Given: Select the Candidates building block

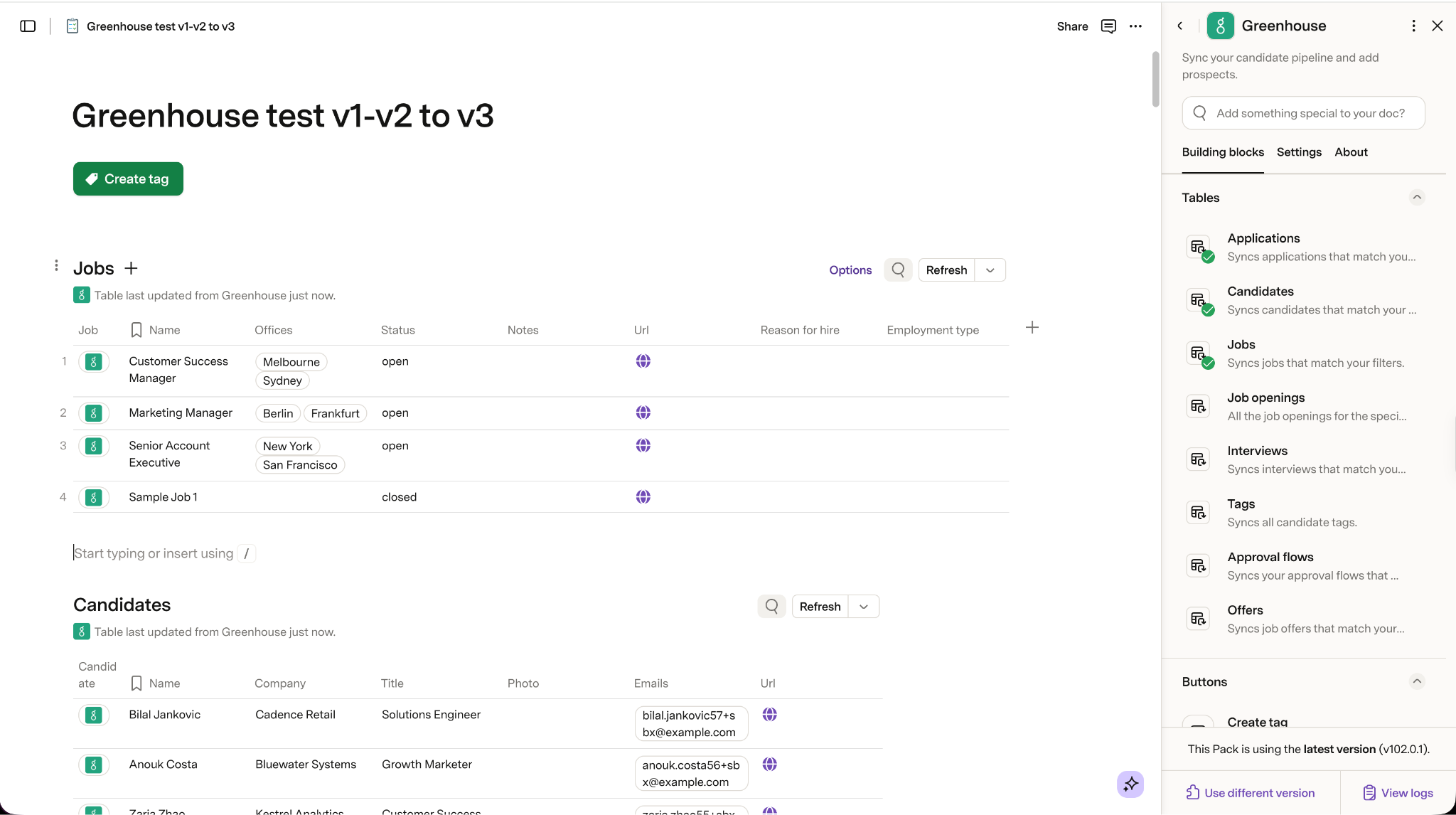Looking at the screenshot, I should pyautogui.click(x=1303, y=301).
